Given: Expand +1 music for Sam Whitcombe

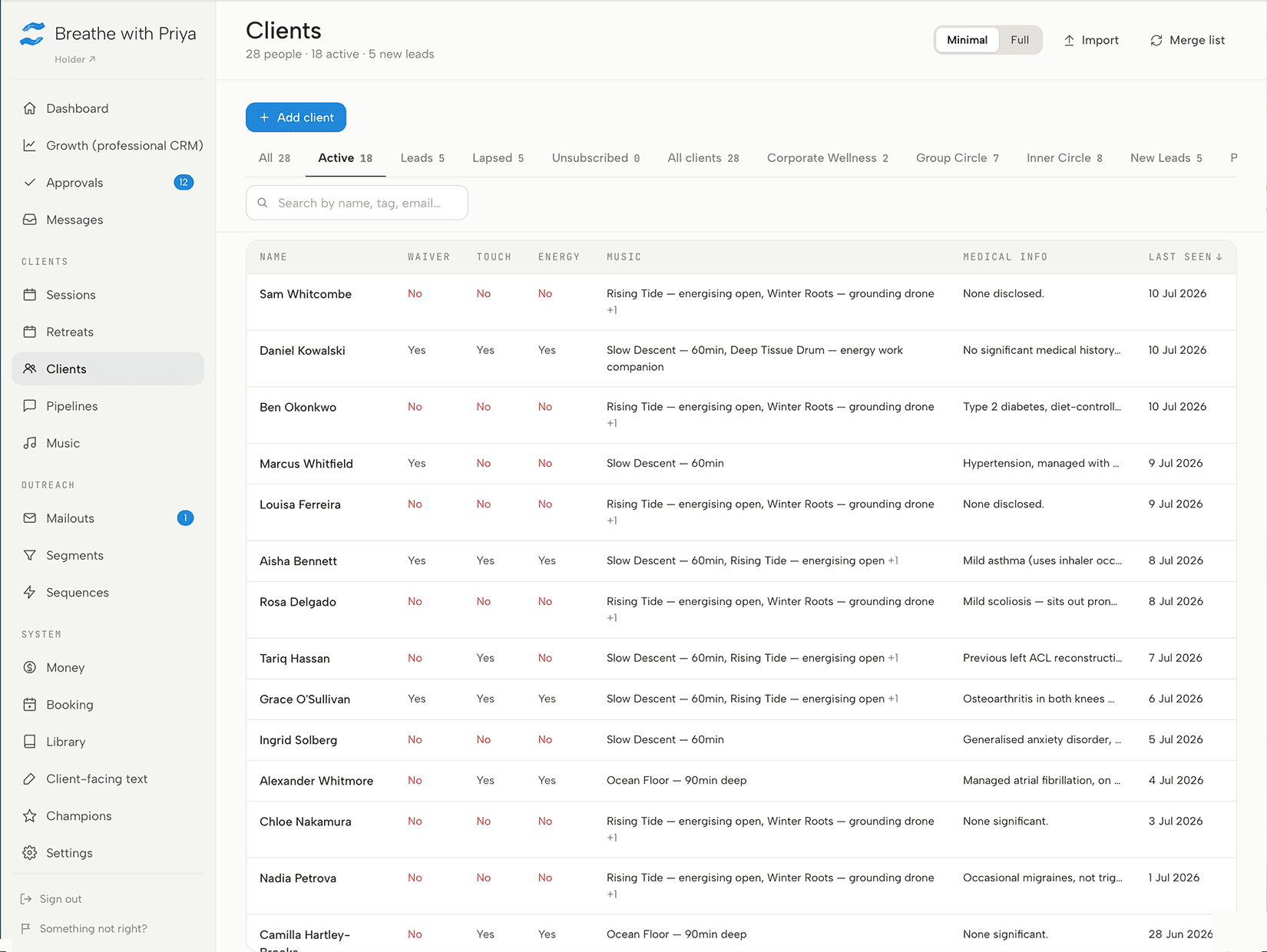Looking at the screenshot, I should (612, 310).
